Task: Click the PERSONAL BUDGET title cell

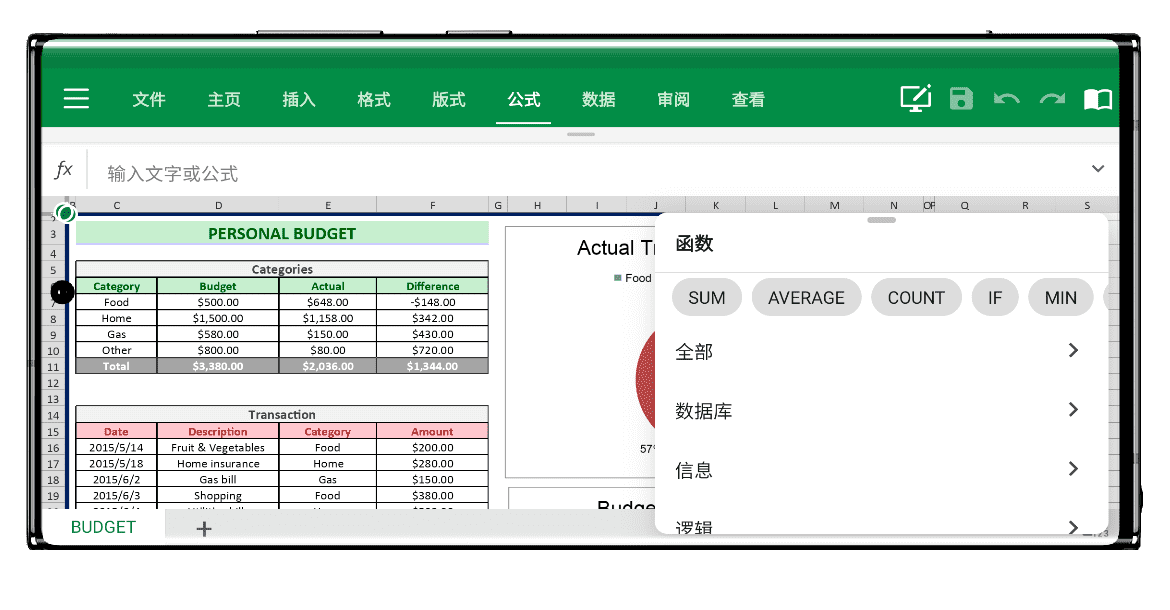Action: tap(282, 233)
